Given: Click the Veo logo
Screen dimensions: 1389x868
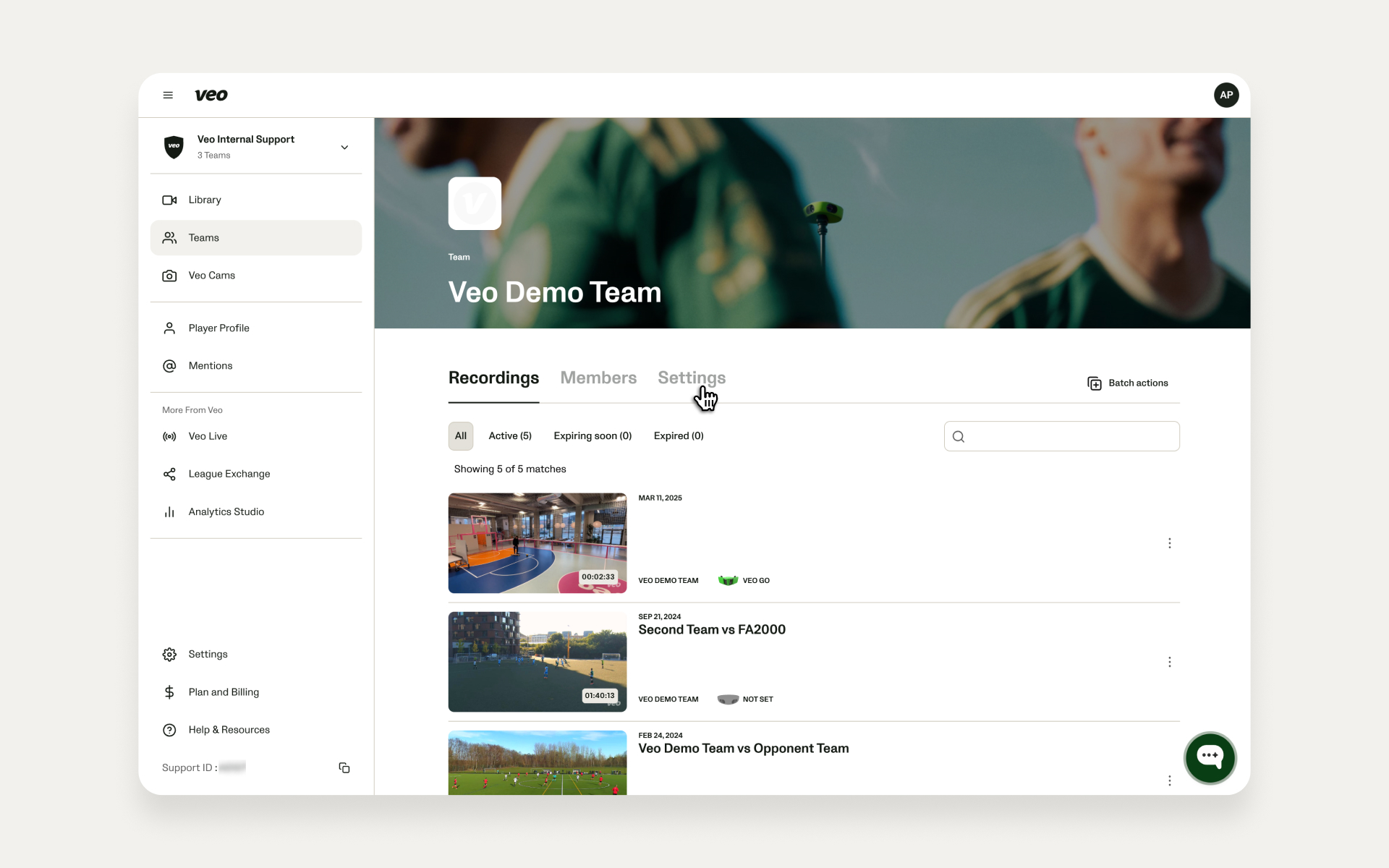Looking at the screenshot, I should pos(211,95).
